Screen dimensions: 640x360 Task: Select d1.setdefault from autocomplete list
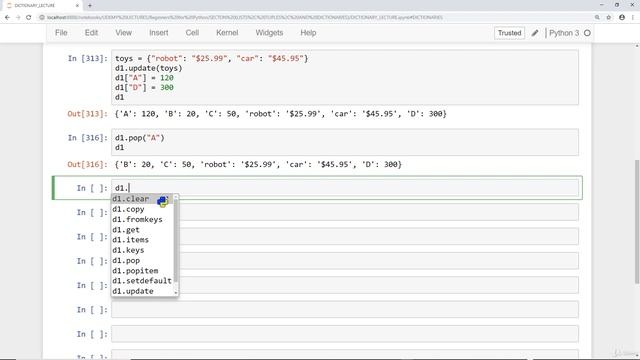142,280
